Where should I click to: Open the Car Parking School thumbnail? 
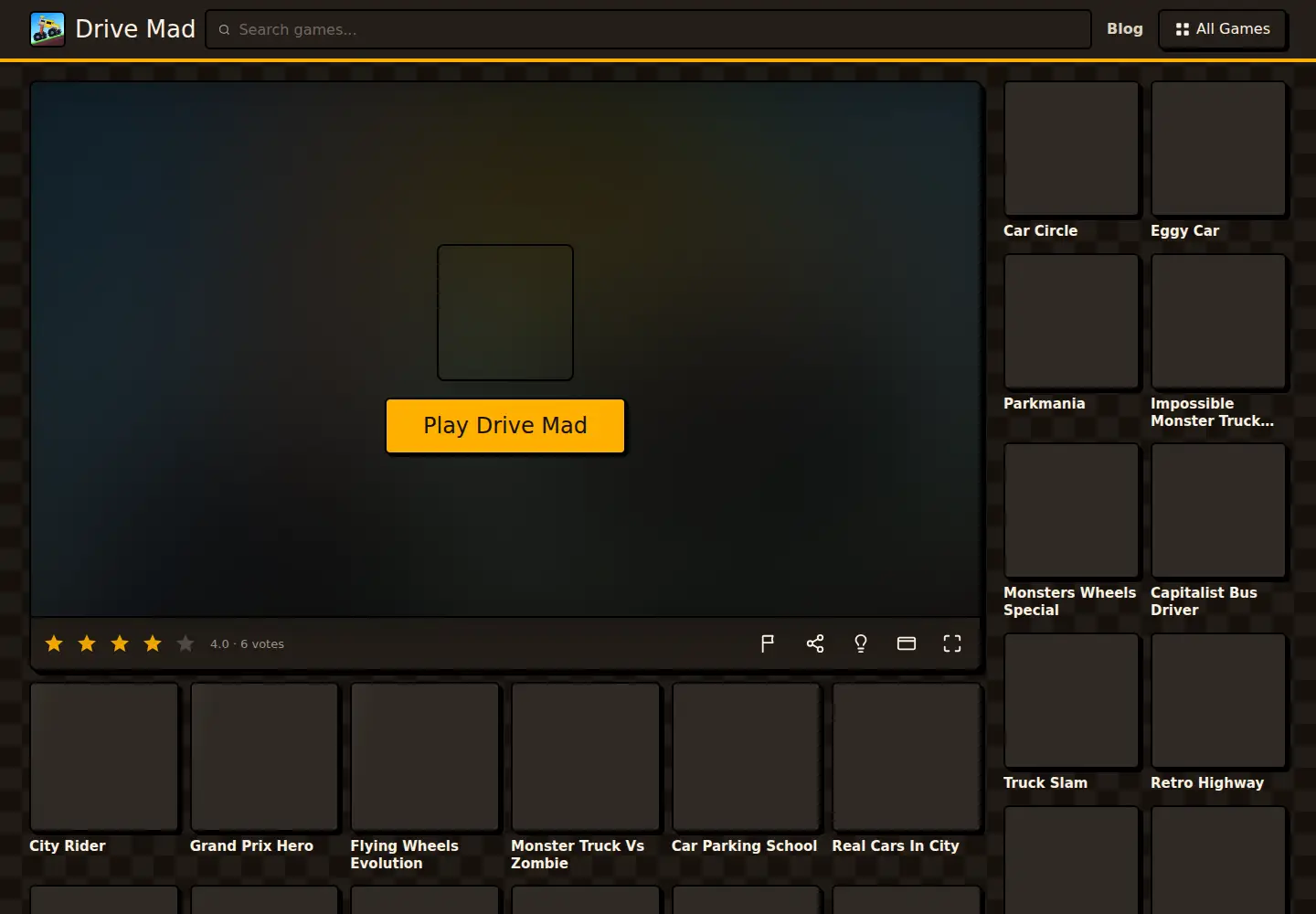(x=747, y=758)
